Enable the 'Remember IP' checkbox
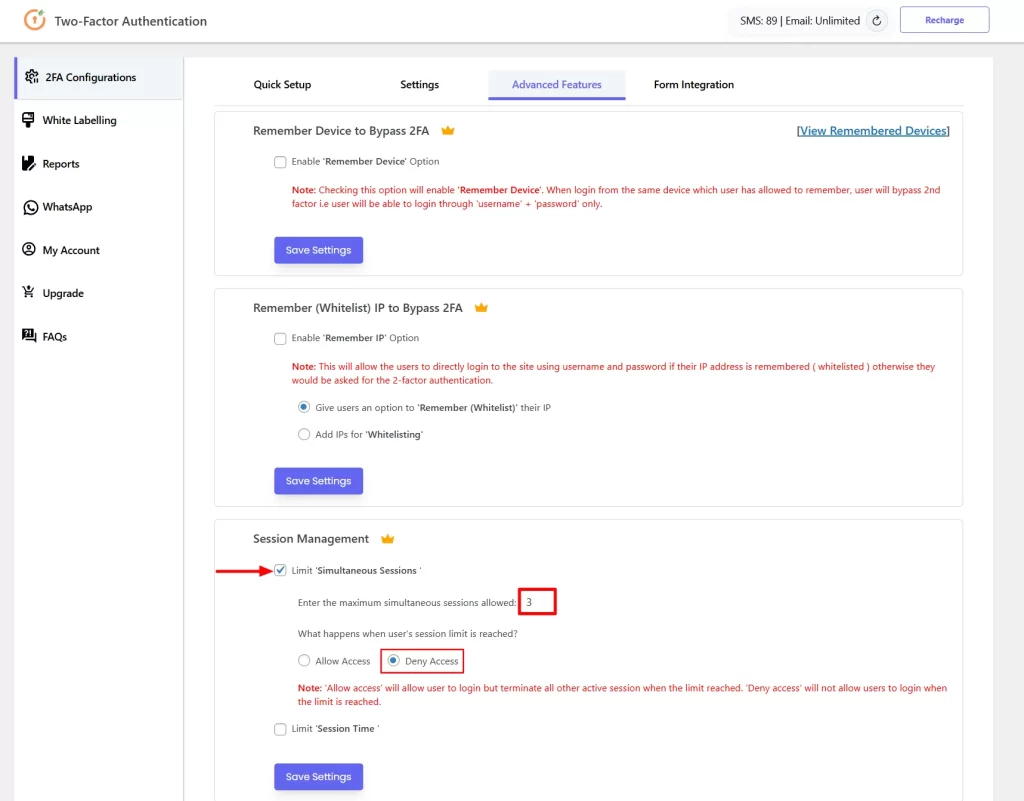Image resolution: width=1024 pixels, height=801 pixels. [x=280, y=339]
